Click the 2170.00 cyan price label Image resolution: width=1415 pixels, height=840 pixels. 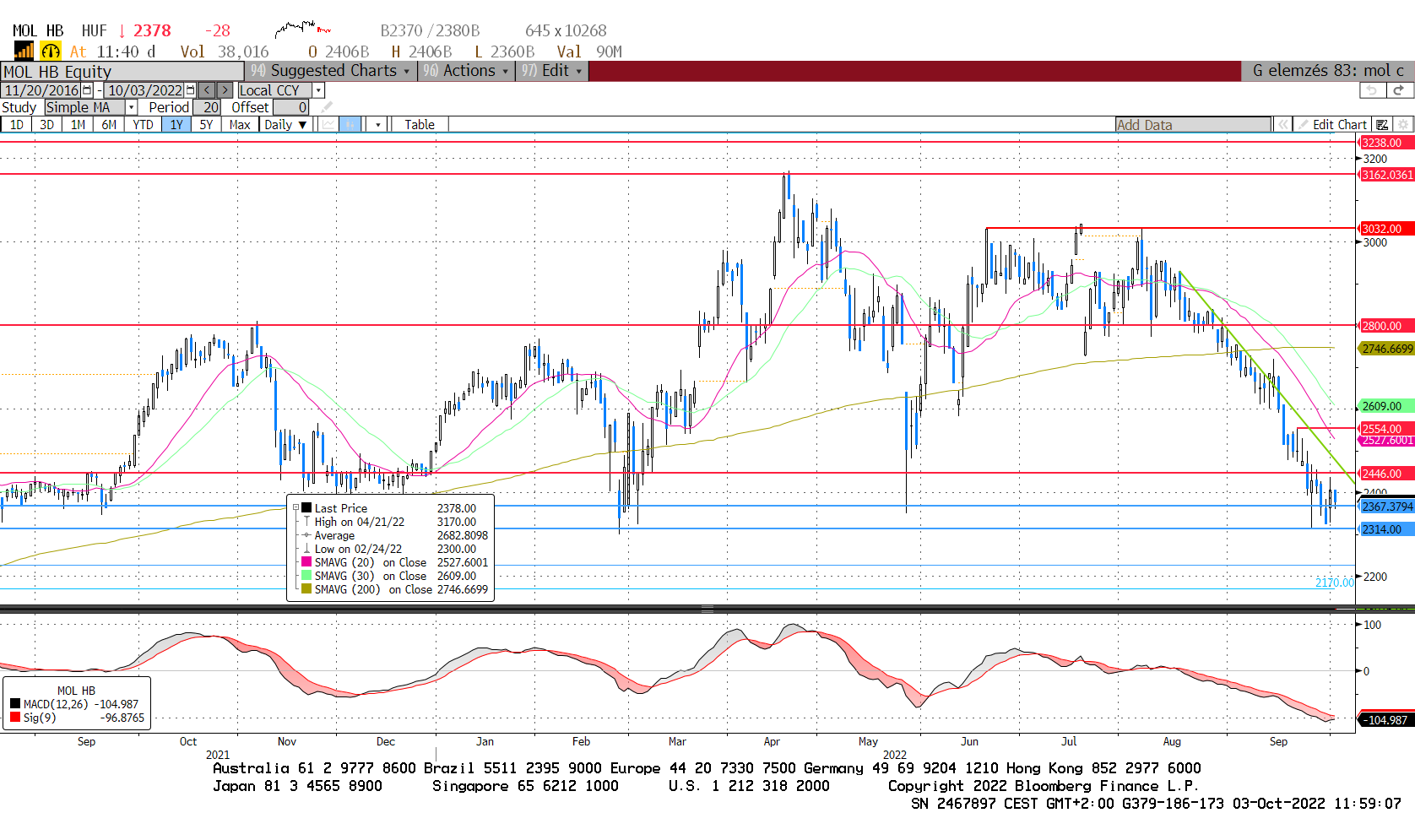(x=1334, y=583)
